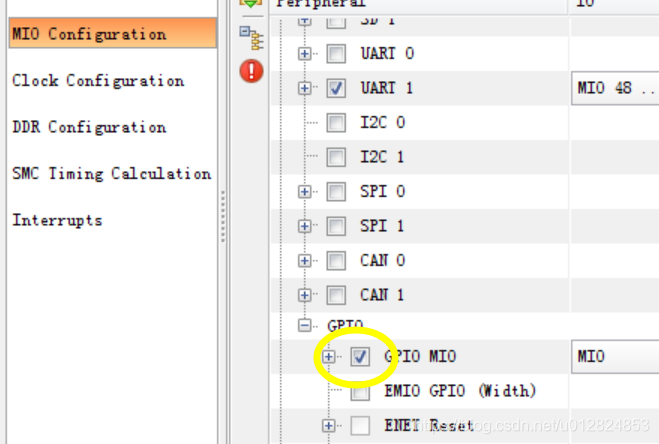
Task: Select the ENET Reset row label
Action: click(429, 426)
